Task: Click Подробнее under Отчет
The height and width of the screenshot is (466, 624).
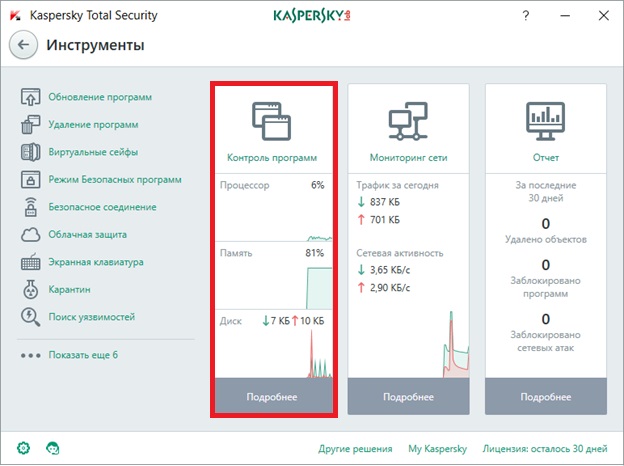Action: pos(546,397)
